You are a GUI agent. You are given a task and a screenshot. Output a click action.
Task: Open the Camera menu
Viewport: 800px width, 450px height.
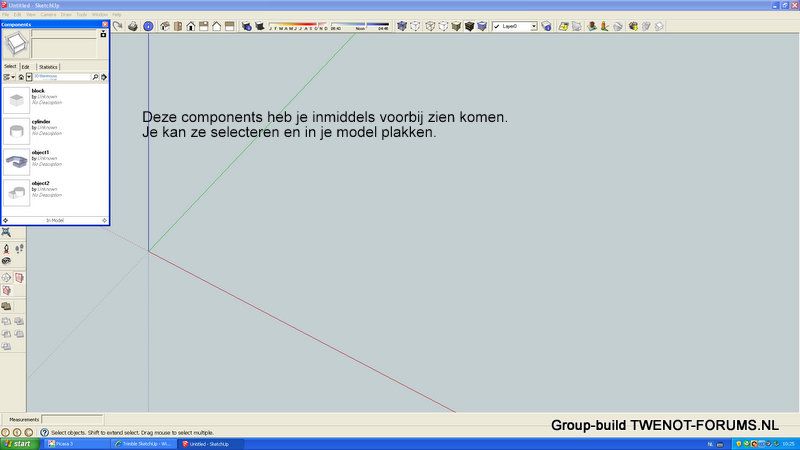click(48, 15)
